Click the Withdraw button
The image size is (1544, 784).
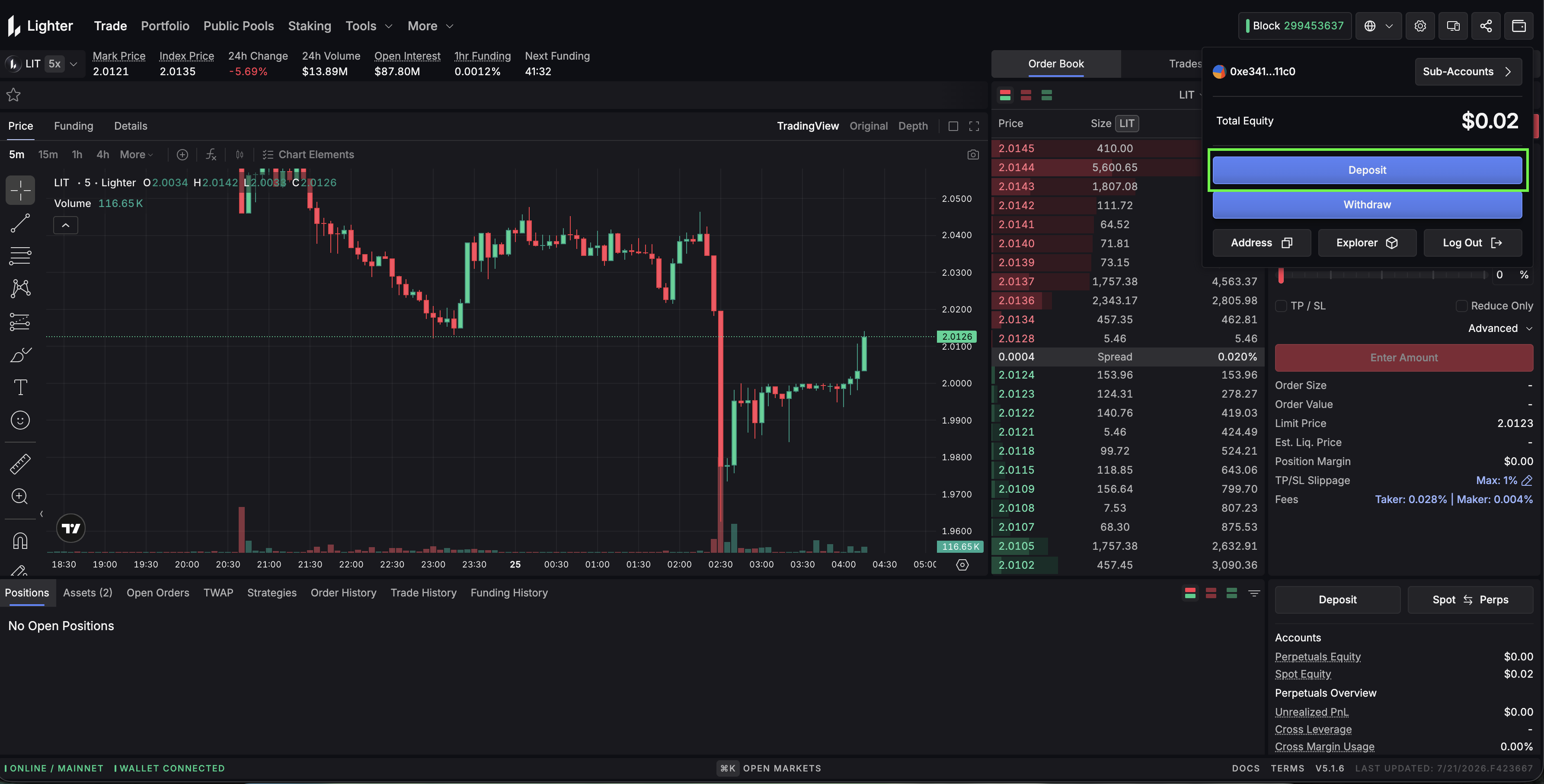tap(1367, 205)
